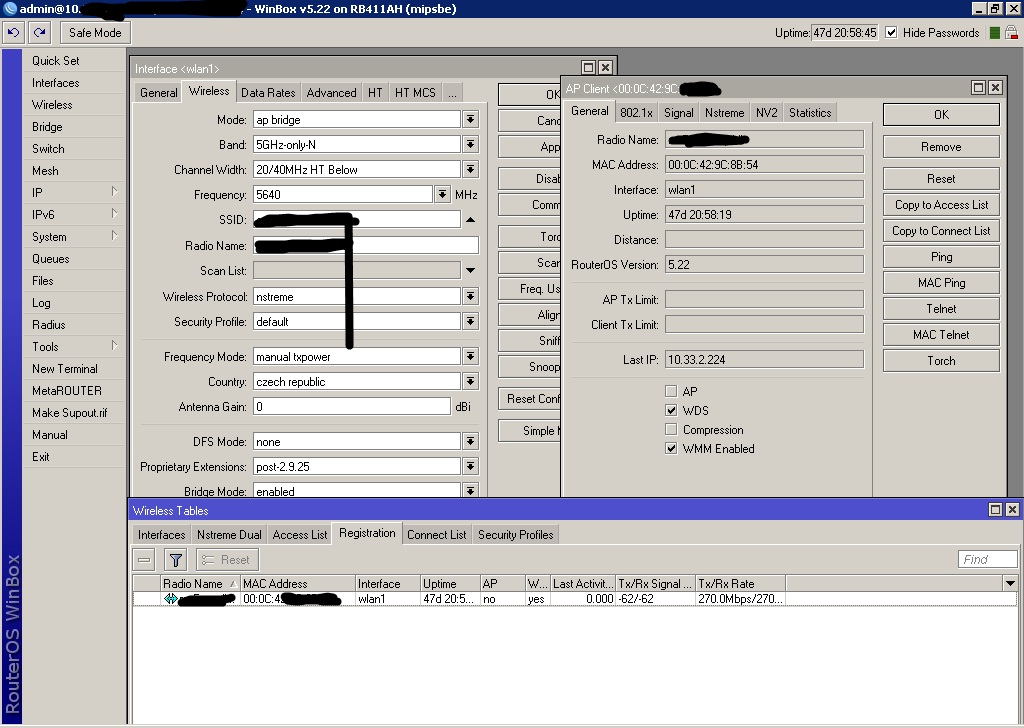The width and height of the screenshot is (1024, 728).
Task: Open the System submenu
Action: [x=73, y=236]
